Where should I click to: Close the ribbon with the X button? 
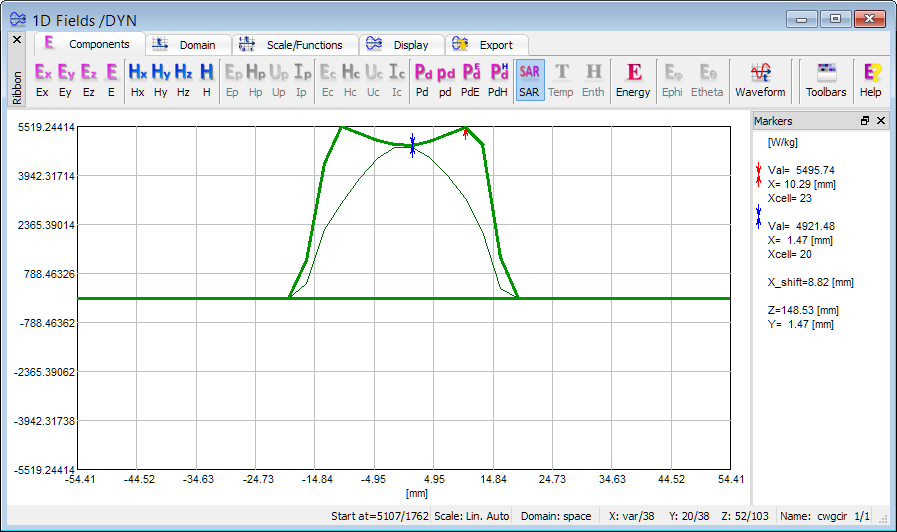tap(17, 40)
